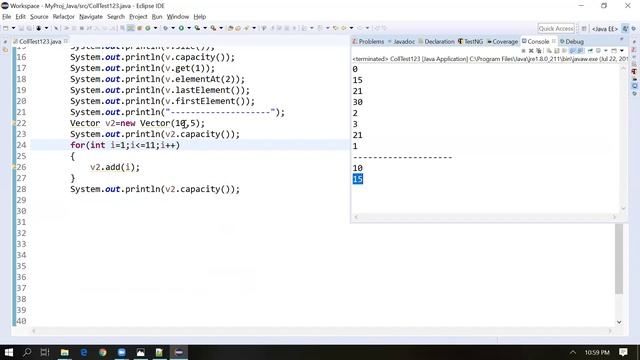Click the Open Perspective icon near Quick Access
The width and height of the screenshot is (640, 360).
coord(584,29)
